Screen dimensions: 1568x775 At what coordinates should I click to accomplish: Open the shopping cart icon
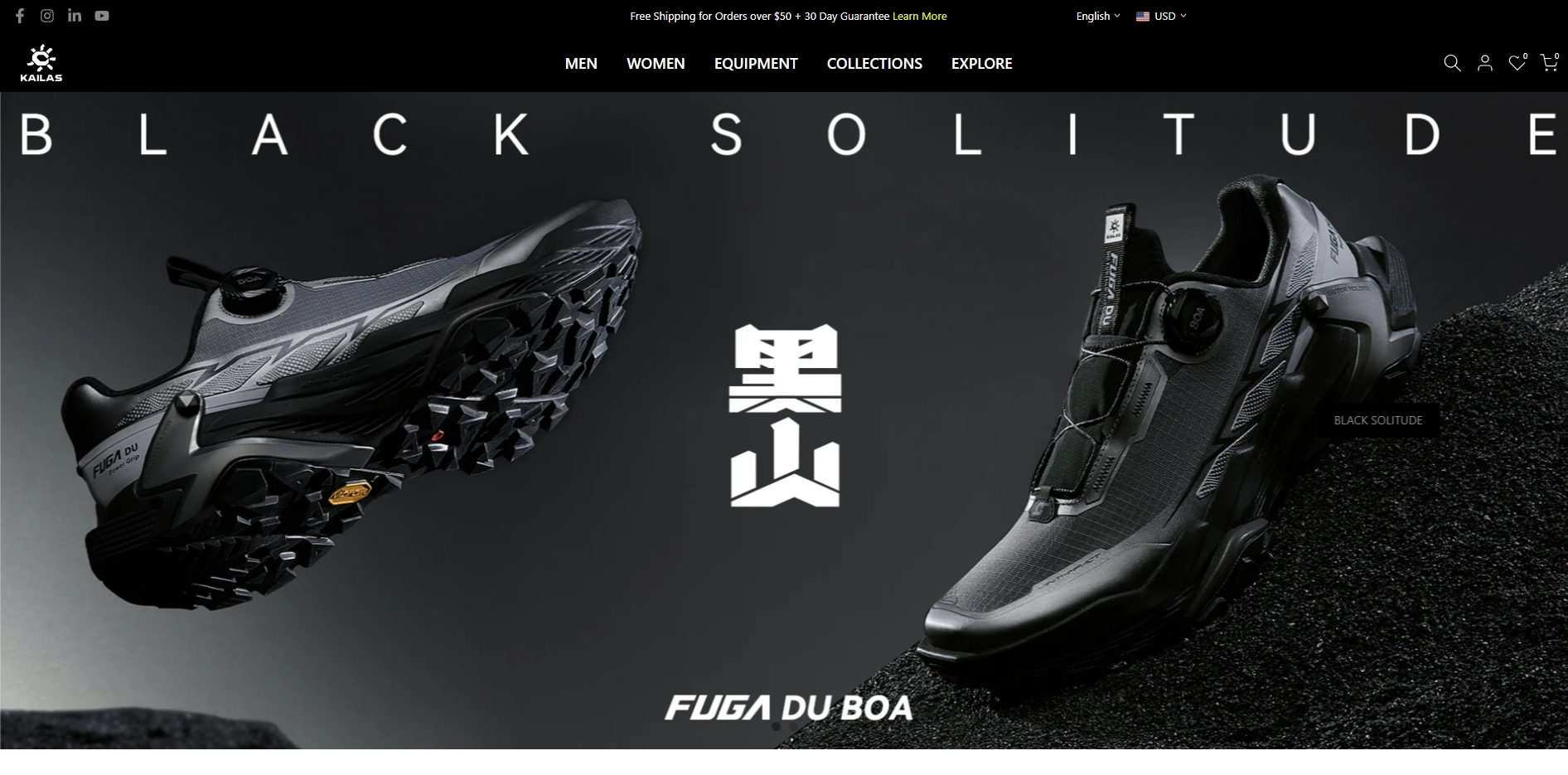click(1549, 63)
